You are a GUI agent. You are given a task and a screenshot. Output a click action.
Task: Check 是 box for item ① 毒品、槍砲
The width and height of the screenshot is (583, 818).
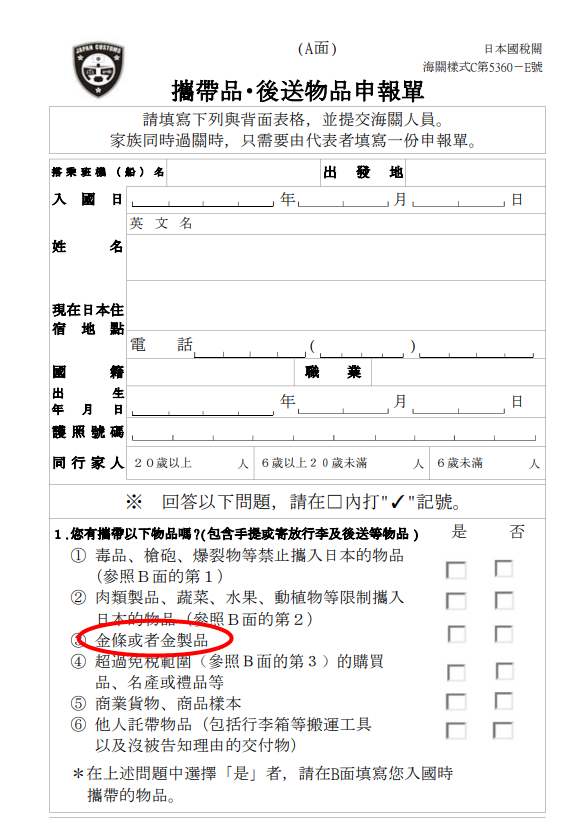click(456, 570)
